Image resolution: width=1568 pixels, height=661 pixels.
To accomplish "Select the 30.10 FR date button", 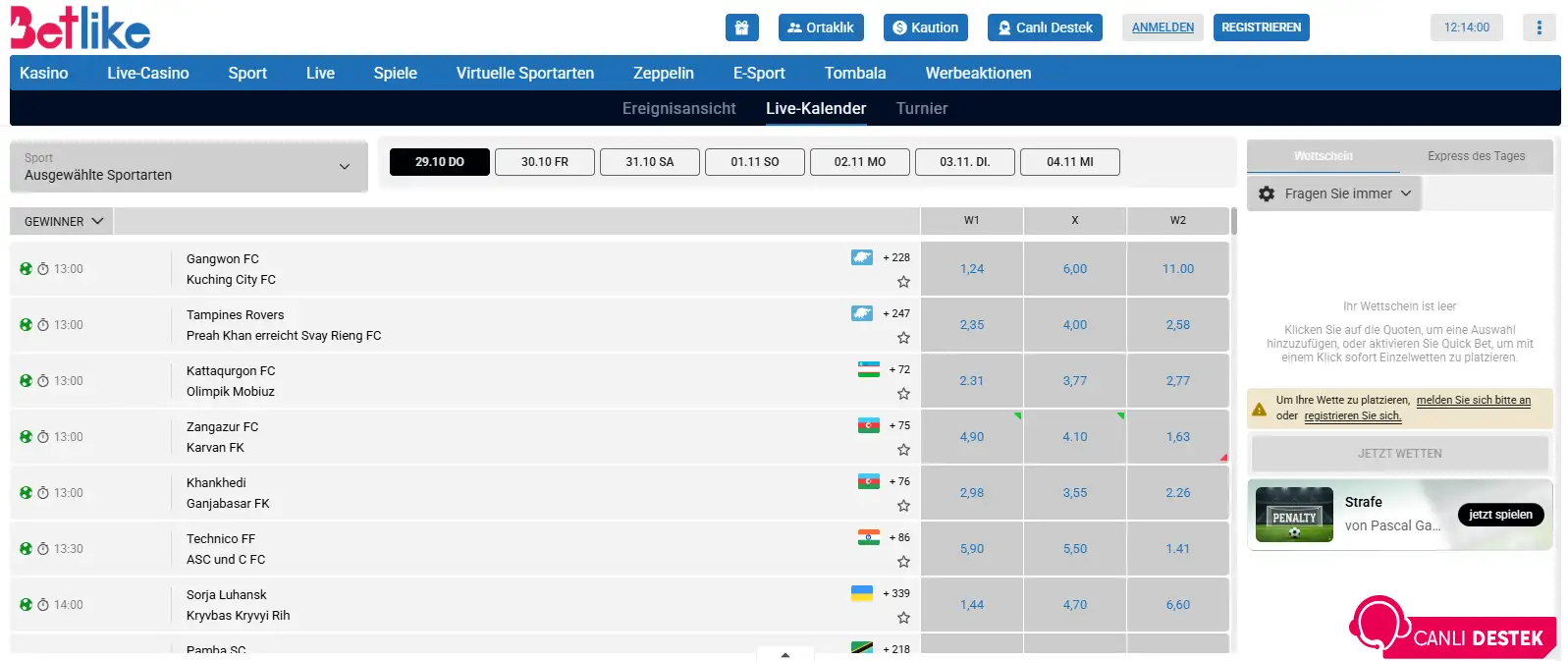I will pos(545,162).
